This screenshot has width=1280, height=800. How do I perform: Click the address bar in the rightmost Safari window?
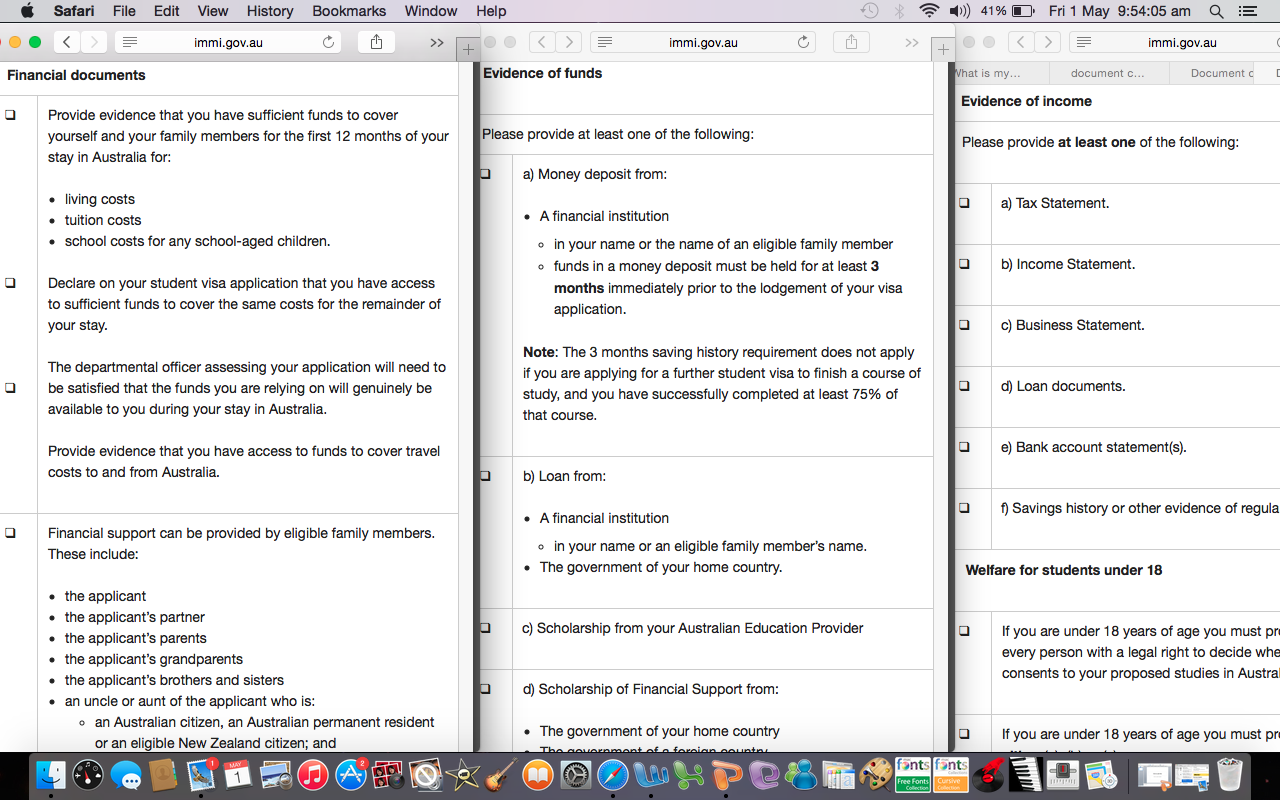click(x=1182, y=42)
